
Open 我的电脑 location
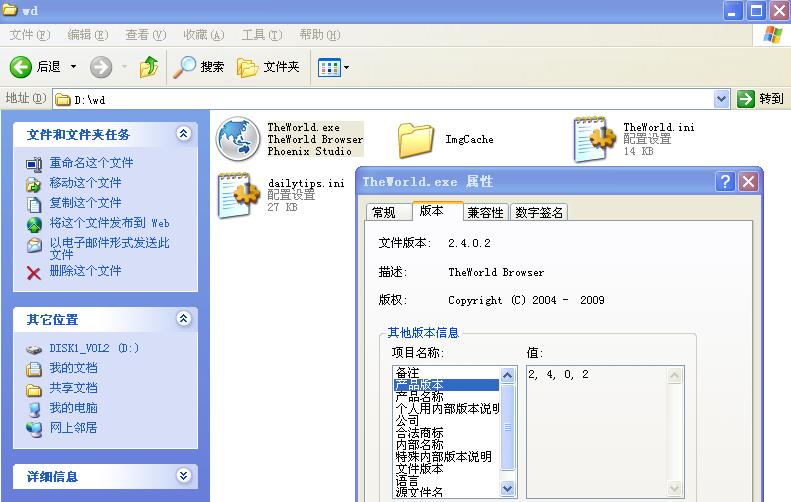(73, 408)
